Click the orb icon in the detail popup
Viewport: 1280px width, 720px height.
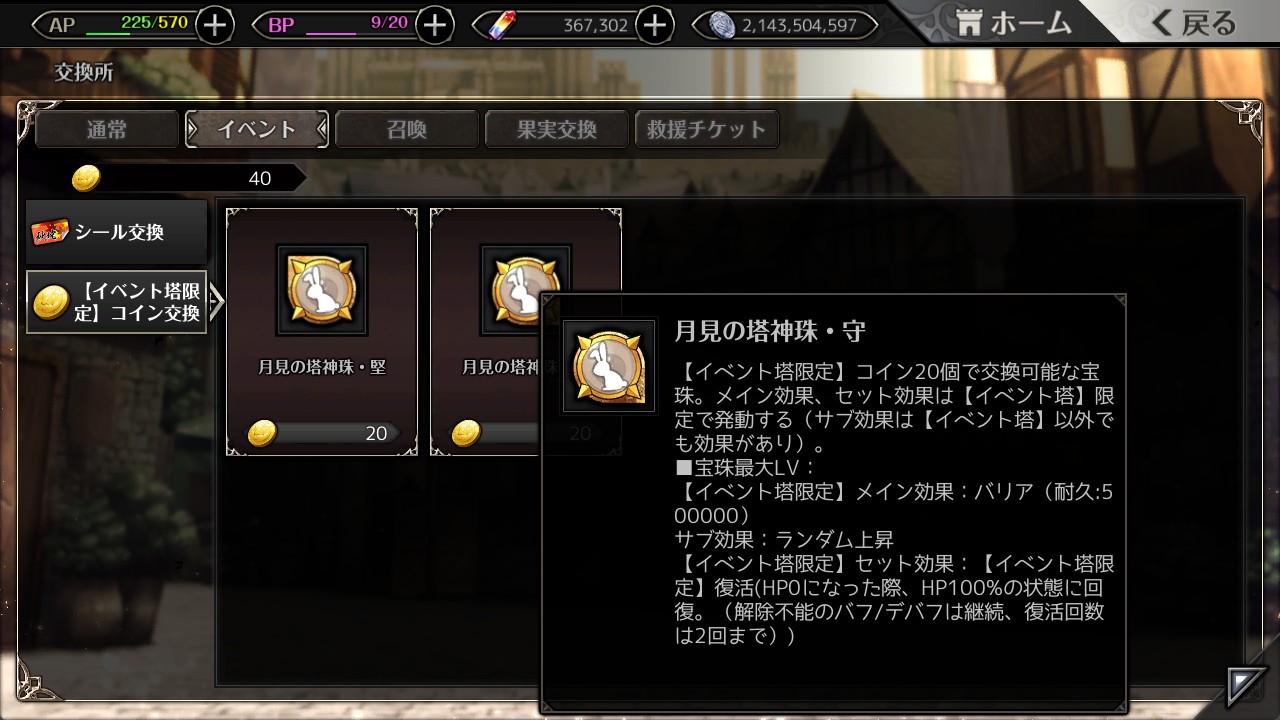(x=609, y=366)
